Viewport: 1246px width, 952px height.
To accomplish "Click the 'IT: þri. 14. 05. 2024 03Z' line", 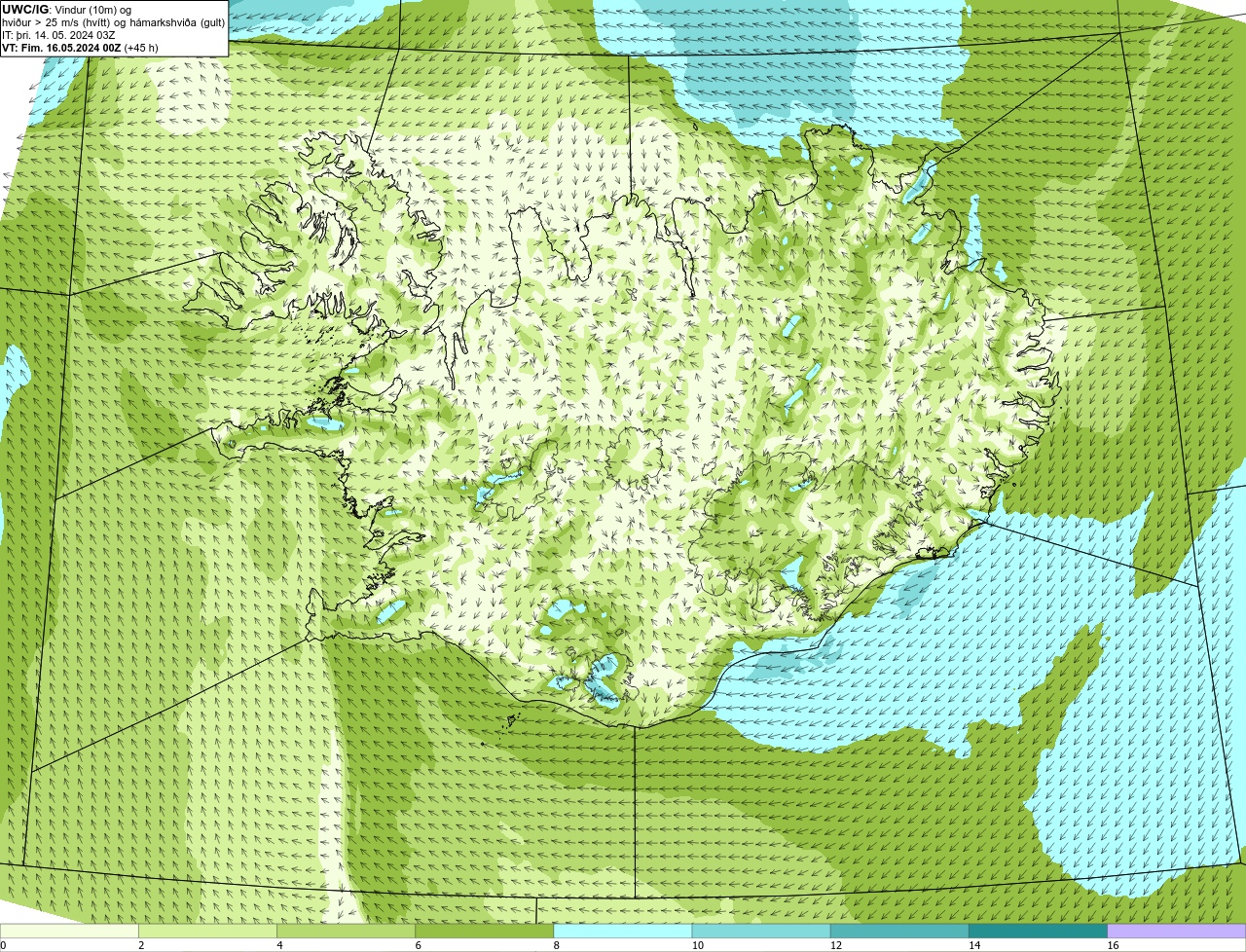I will pos(58,34).
